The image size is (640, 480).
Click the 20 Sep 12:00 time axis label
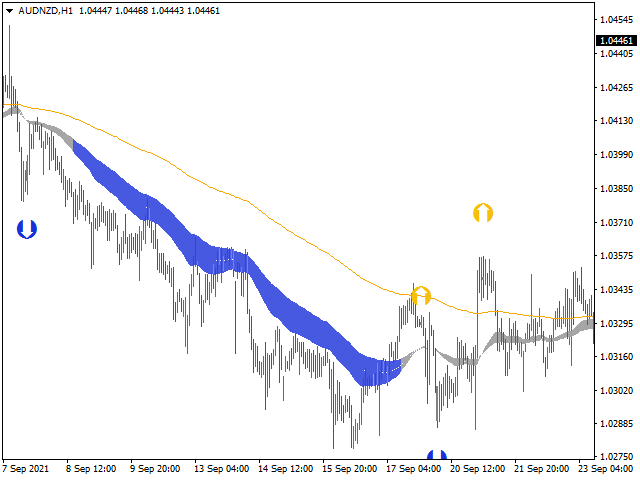coord(478,469)
